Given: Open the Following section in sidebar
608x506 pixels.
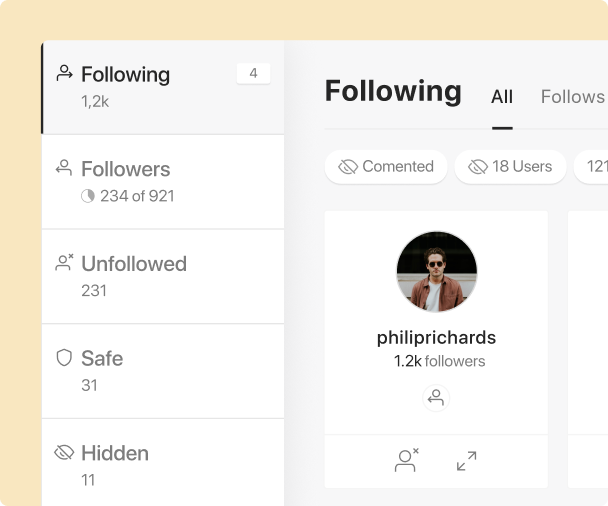Looking at the screenshot, I should coord(163,88).
